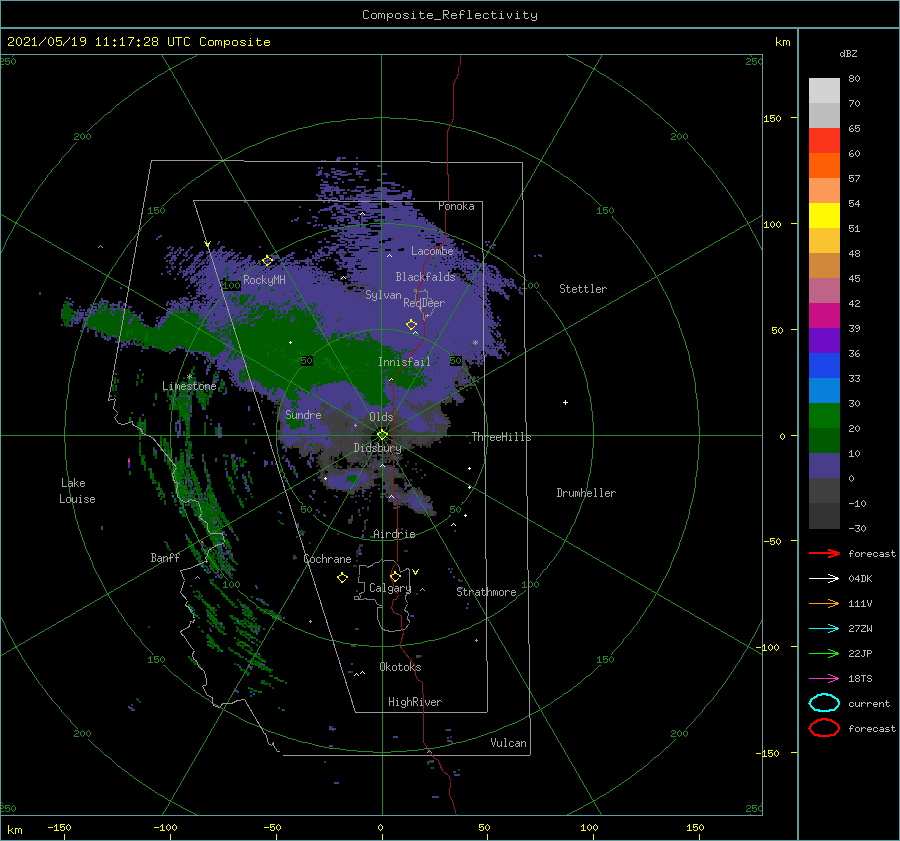The height and width of the screenshot is (841, 900).
Task: Click yellow diamond marker above Calgary label
Action: 395,576
